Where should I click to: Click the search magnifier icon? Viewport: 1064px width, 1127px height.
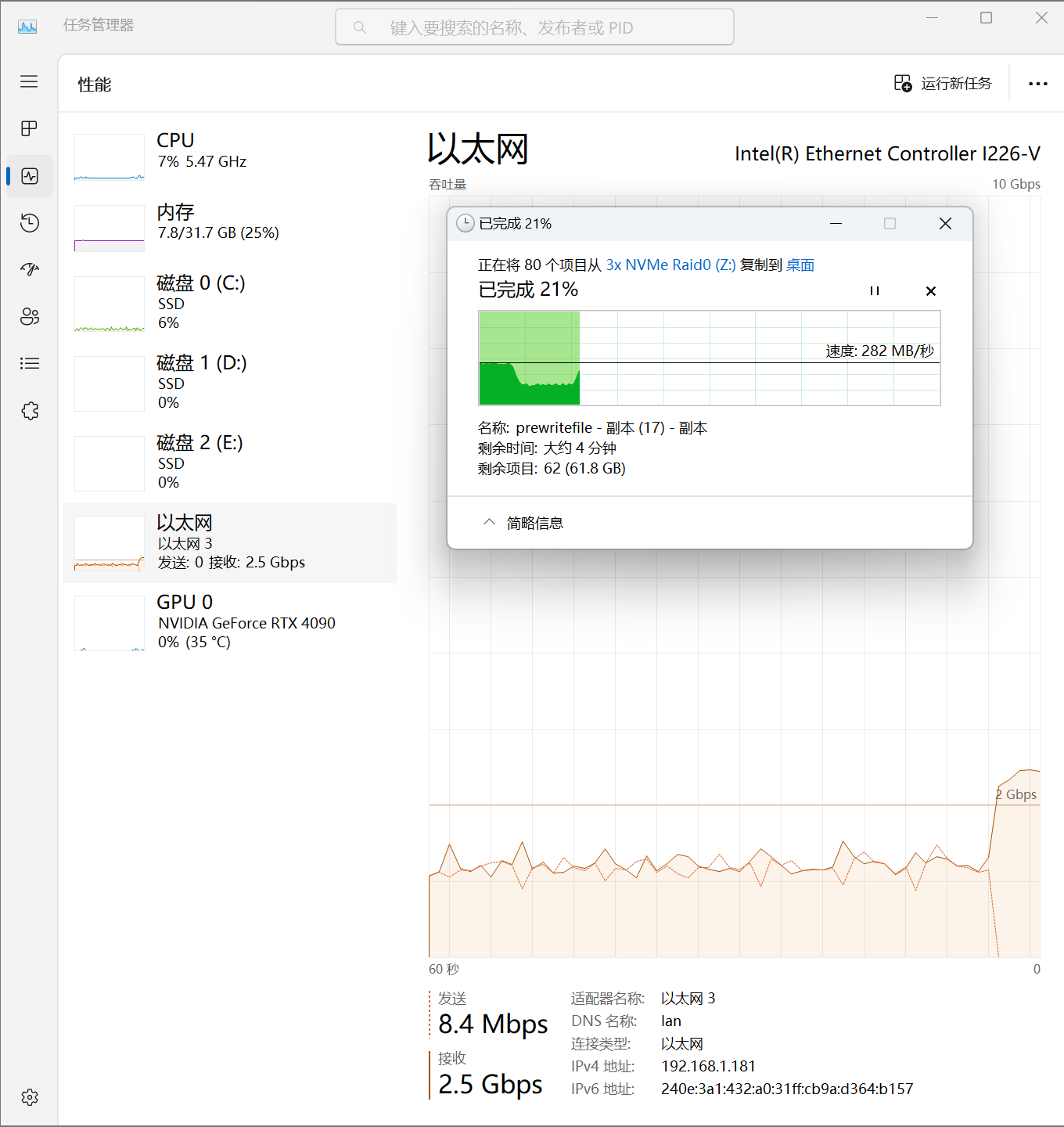pos(360,27)
